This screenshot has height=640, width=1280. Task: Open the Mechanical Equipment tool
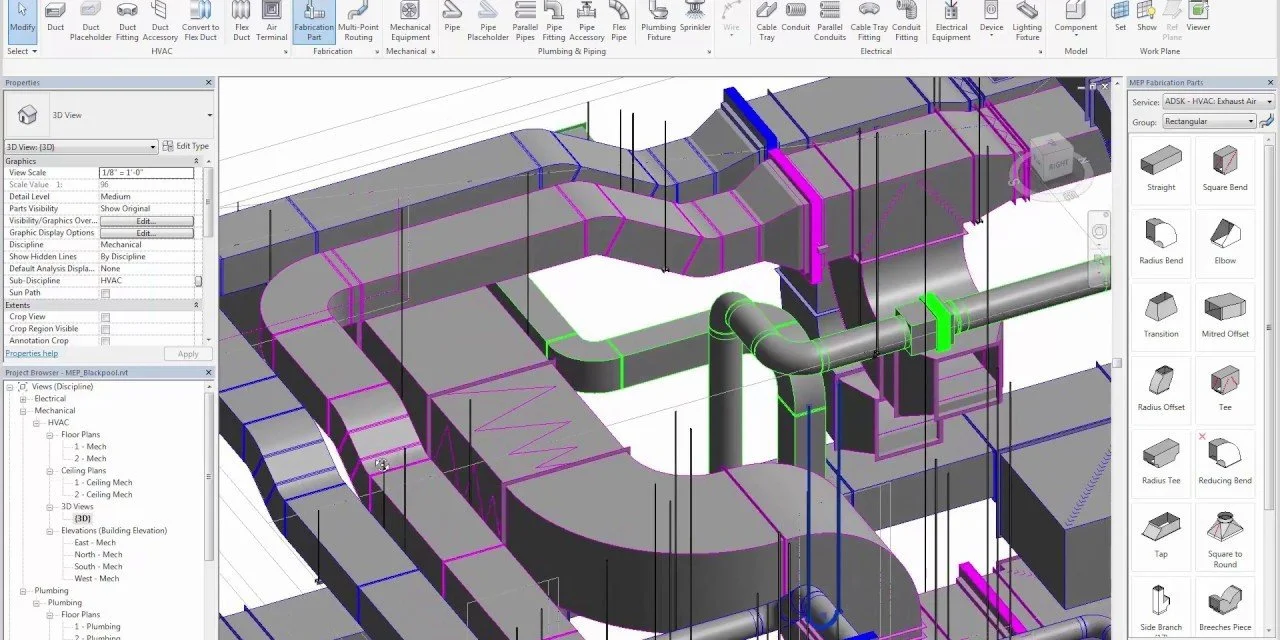(410, 20)
